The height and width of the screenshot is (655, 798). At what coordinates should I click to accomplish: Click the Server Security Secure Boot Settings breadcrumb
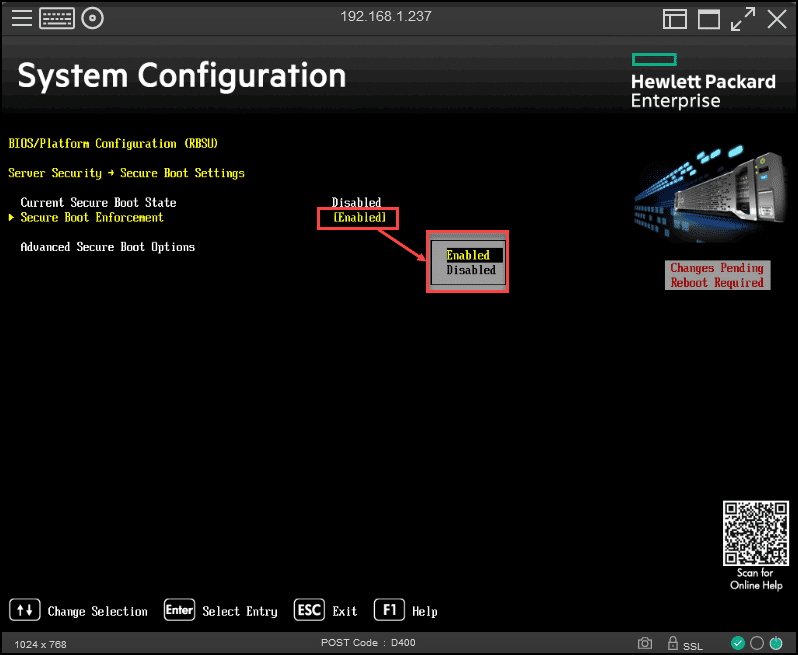pos(126,173)
